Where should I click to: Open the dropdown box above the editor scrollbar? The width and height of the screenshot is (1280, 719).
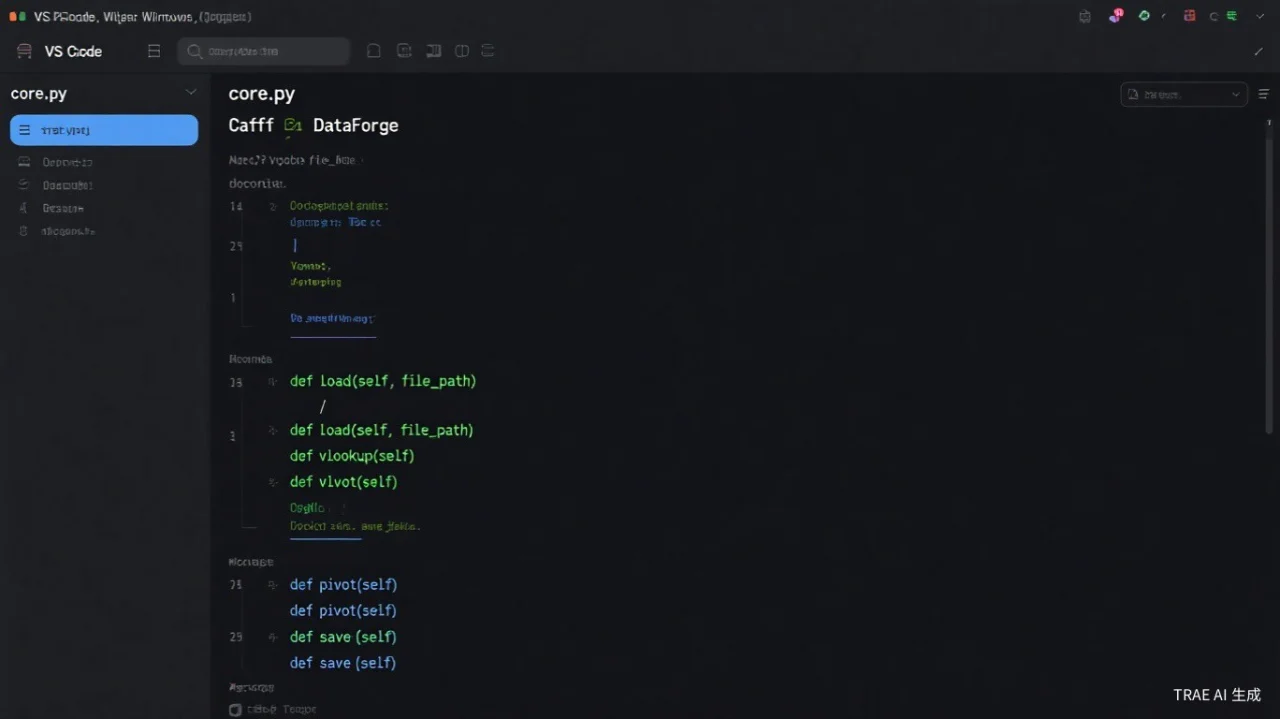coord(1184,94)
